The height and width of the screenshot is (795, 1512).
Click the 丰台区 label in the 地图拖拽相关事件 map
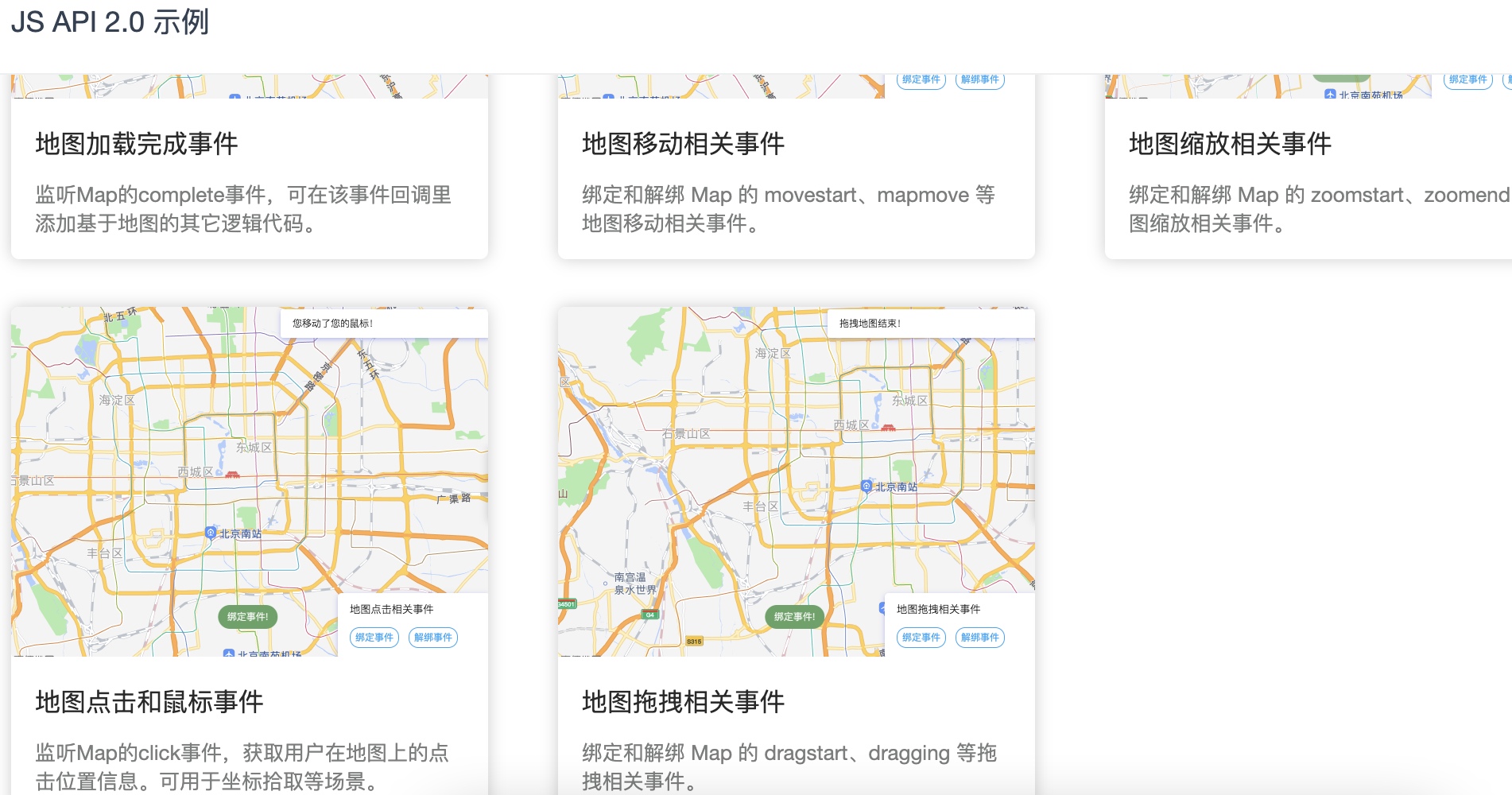(x=761, y=506)
